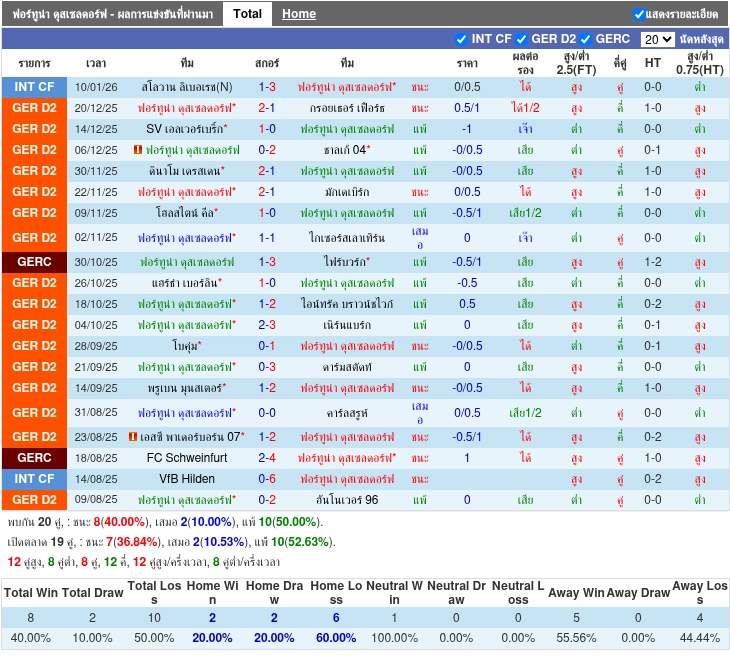
Task: Select the date 31/08/25
Action: tap(96, 413)
